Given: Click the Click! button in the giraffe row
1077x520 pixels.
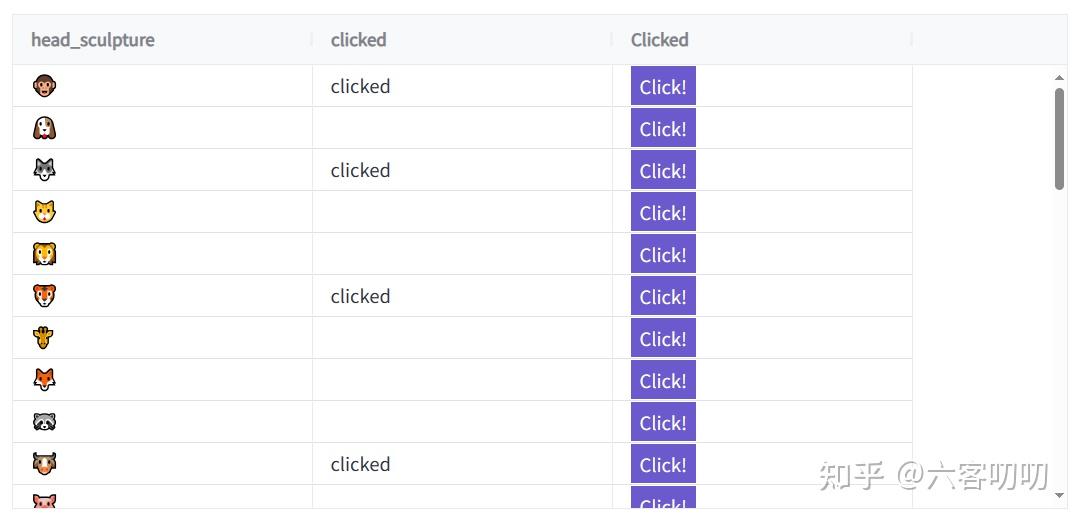Looking at the screenshot, I should point(663,337).
